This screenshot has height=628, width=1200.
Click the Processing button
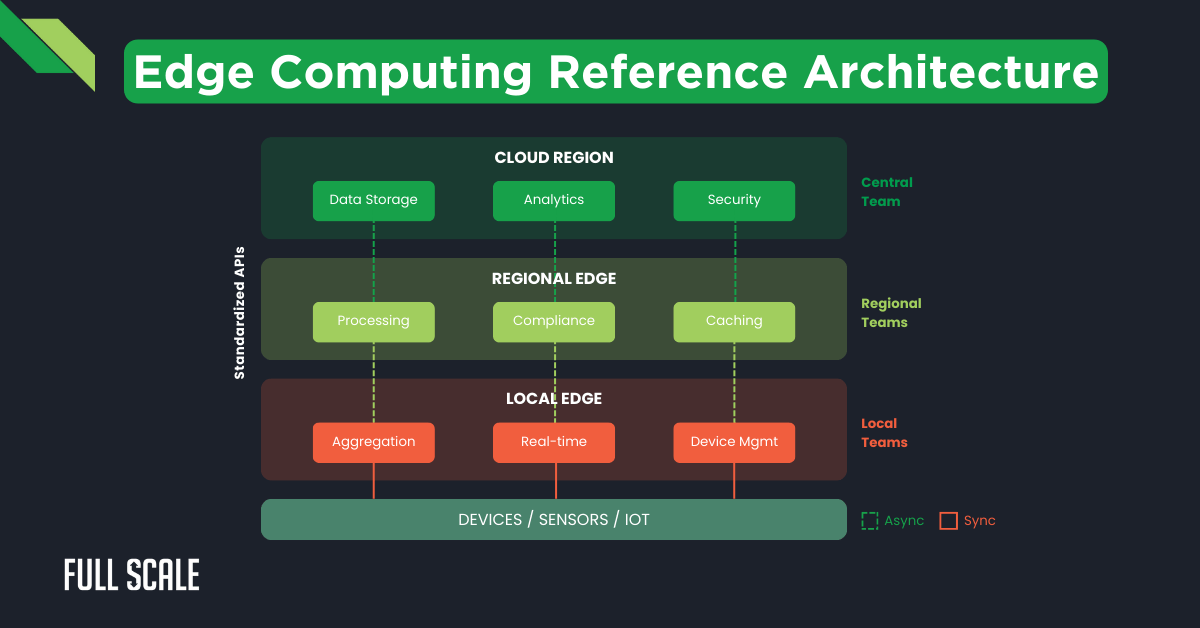374,321
